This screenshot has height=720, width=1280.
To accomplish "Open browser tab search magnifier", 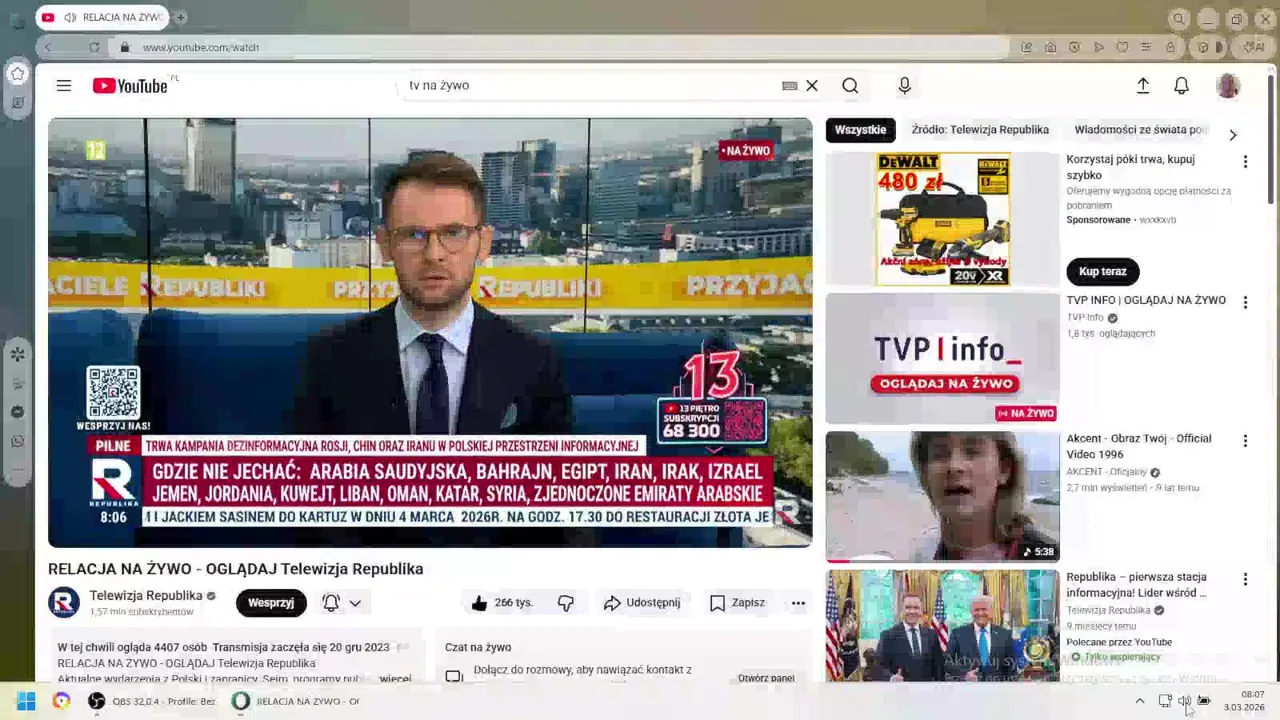I will pyautogui.click(x=1179, y=19).
